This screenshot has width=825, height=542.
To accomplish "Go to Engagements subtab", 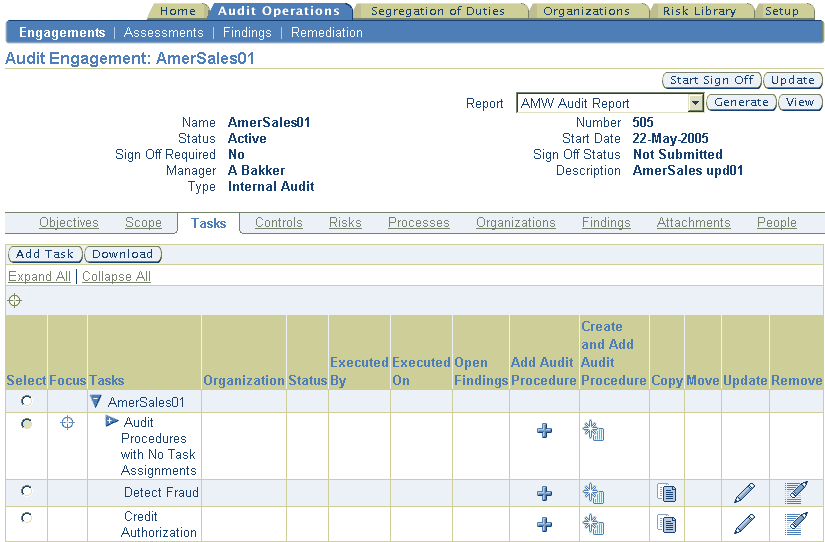I will 62,33.
